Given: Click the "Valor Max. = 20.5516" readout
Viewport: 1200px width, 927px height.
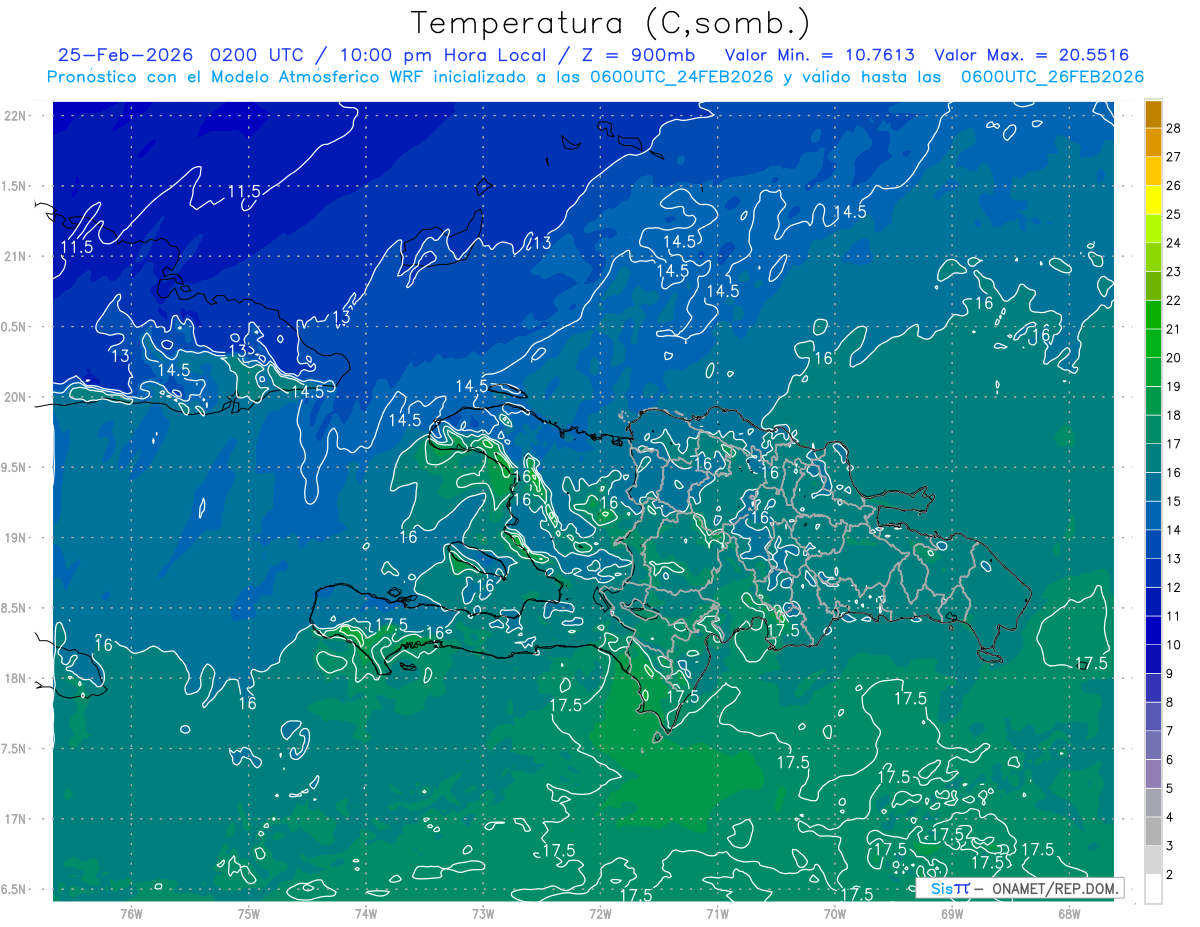Looking at the screenshot, I should pyautogui.click(x=1031, y=55).
